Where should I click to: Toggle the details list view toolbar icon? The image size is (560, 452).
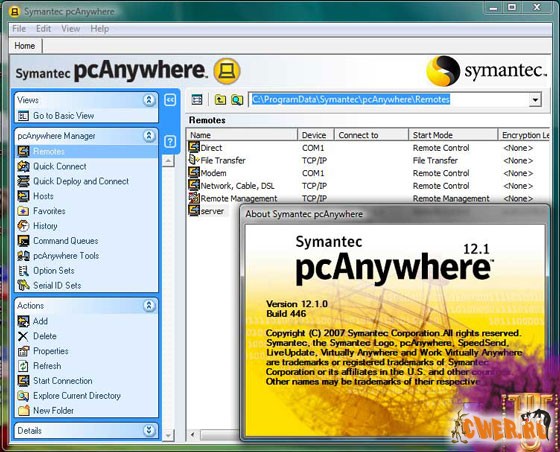(x=197, y=100)
